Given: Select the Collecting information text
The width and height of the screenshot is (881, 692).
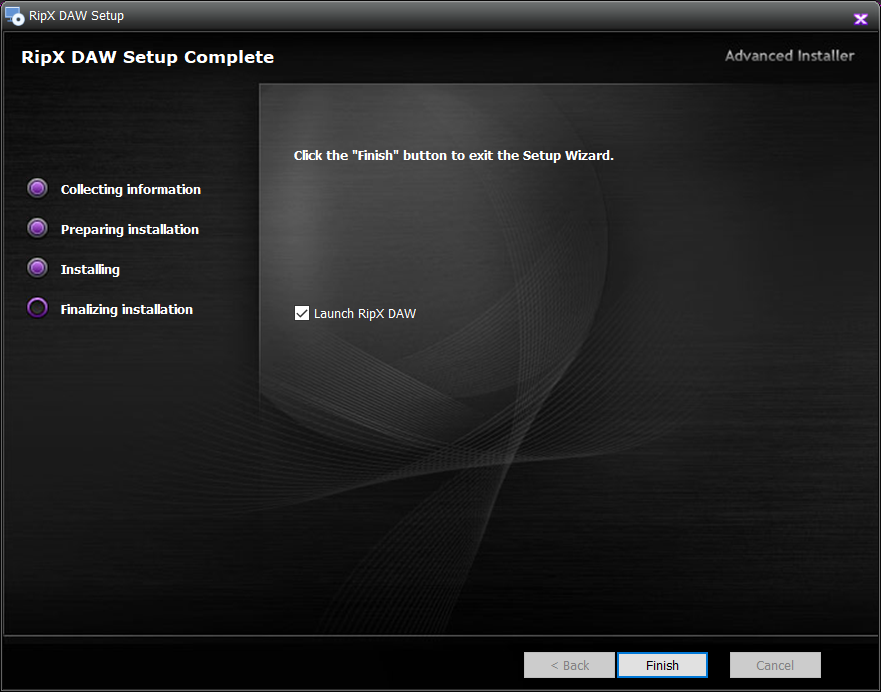Looking at the screenshot, I should point(130,189).
